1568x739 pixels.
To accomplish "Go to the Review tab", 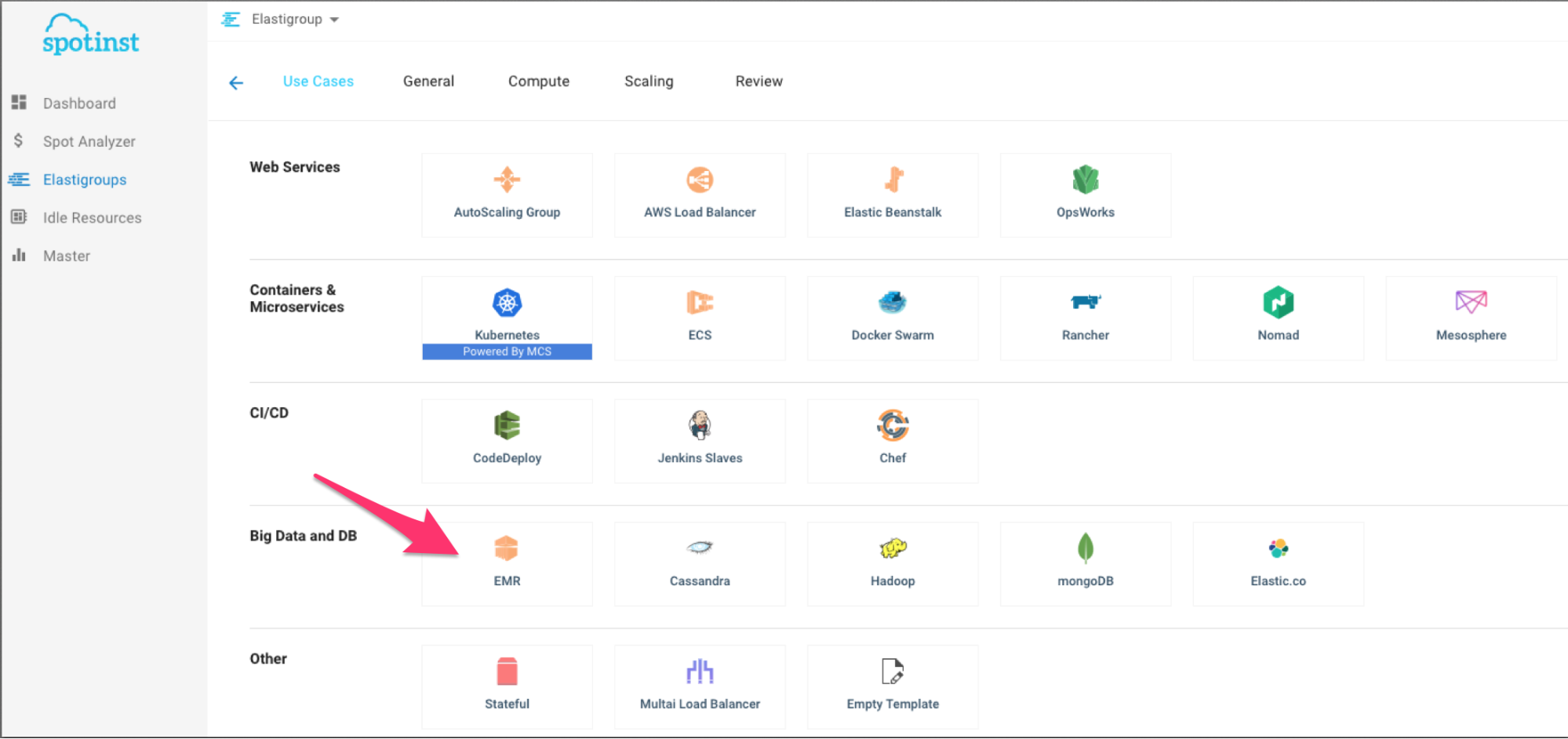I will click(759, 82).
